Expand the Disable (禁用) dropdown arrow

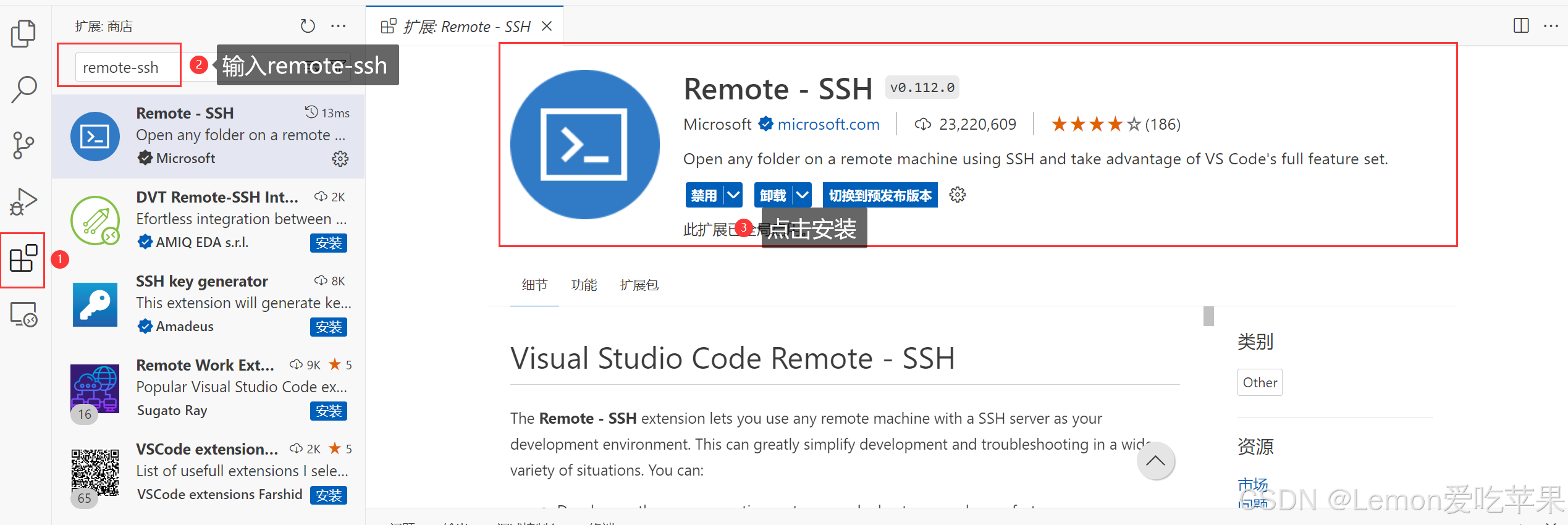pos(733,195)
